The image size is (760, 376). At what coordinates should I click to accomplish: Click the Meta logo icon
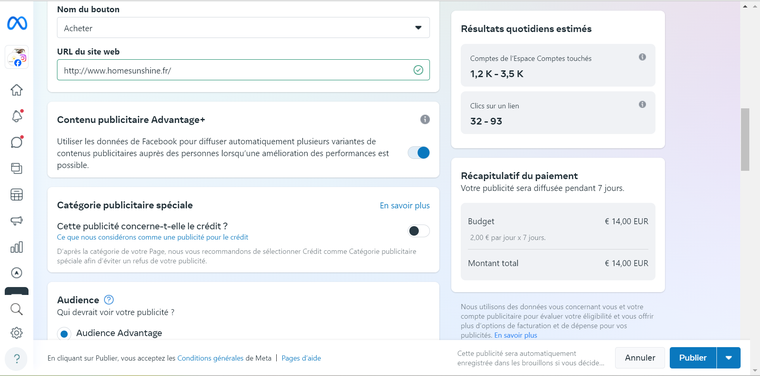pos(17,23)
